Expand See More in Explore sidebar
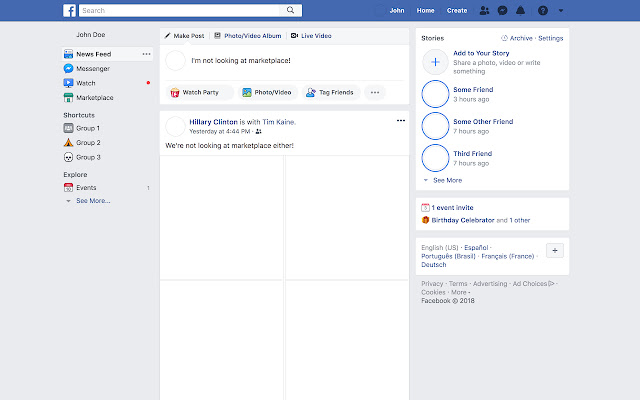This screenshot has height=400, width=640. [93, 201]
